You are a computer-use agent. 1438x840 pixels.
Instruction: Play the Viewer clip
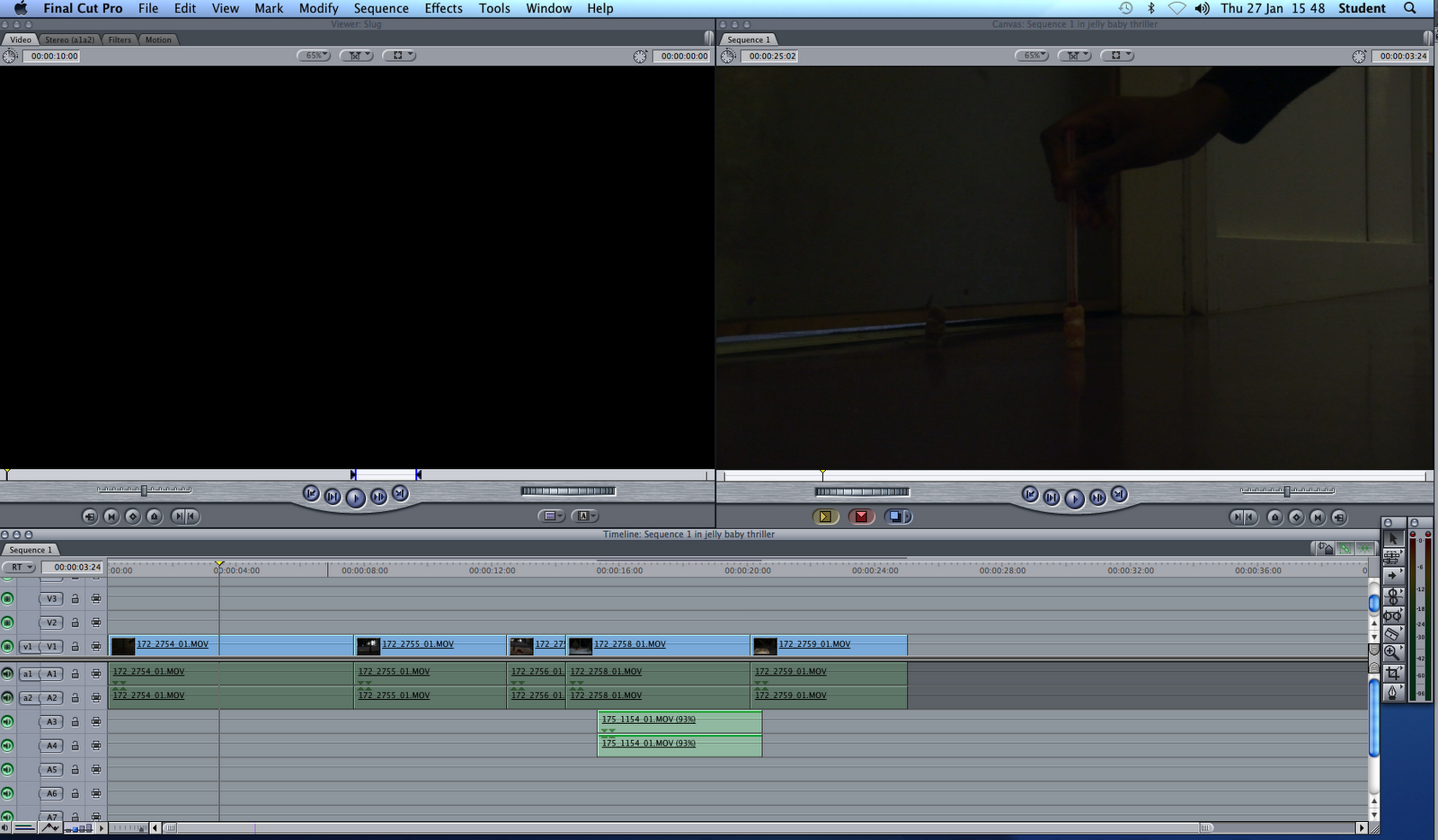[x=356, y=498]
